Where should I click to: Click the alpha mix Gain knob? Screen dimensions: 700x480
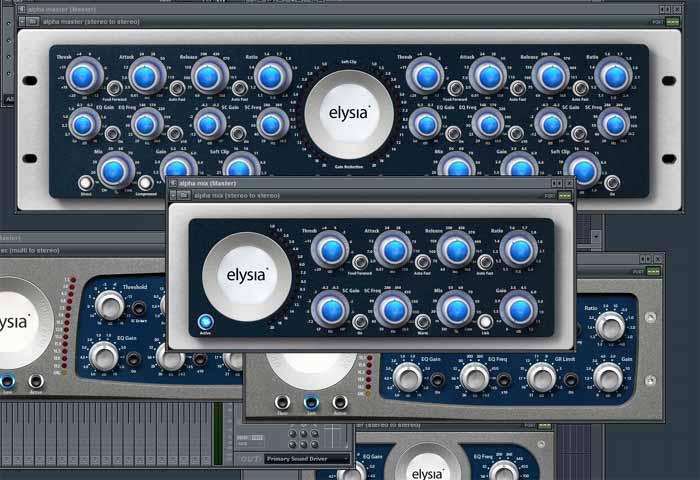pyautogui.click(x=519, y=309)
